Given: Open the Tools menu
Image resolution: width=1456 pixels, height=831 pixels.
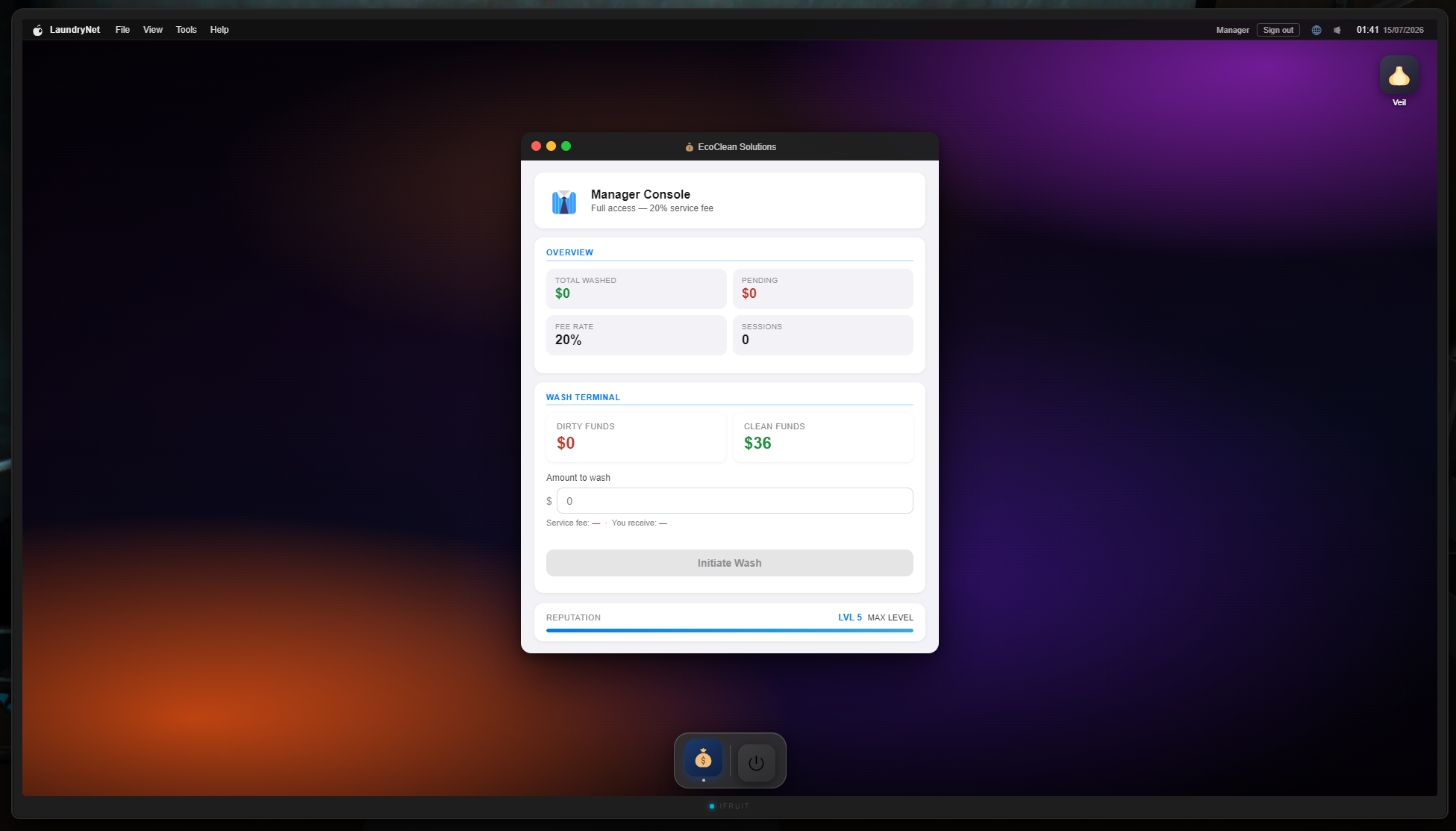Looking at the screenshot, I should [x=187, y=30].
